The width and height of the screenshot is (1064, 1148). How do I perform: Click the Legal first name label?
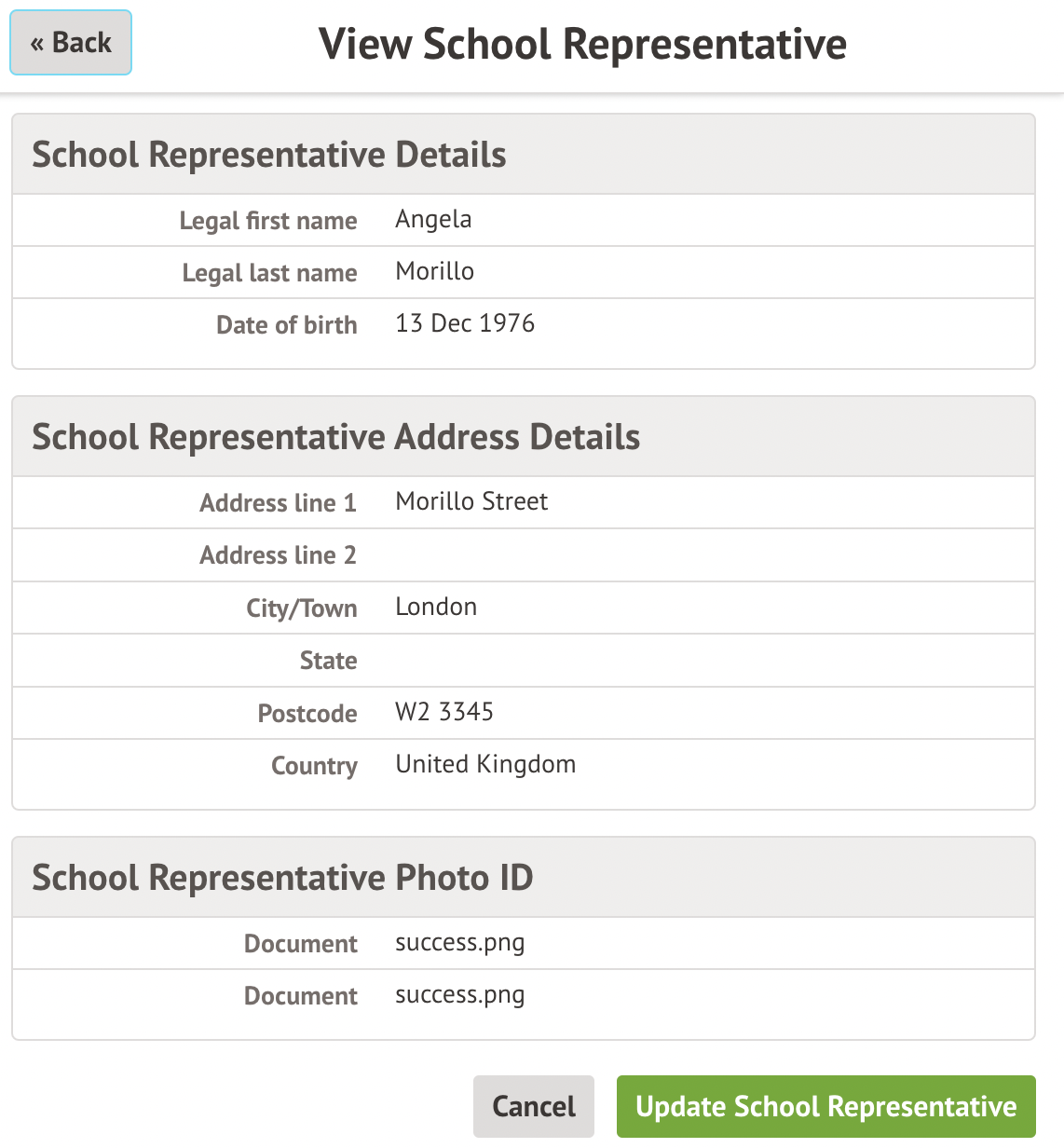(x=268, y=221)
